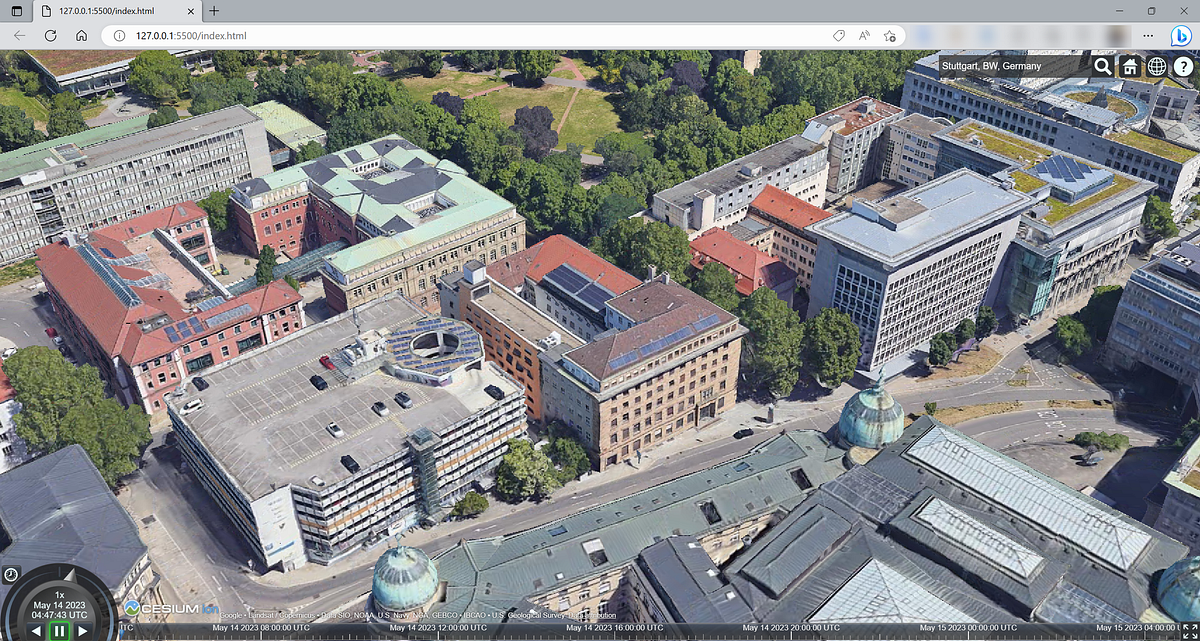The width and height of the screenshot is (1200, 641).
Task: Click the read aloud icon in address bar
Action: [863, 34]
